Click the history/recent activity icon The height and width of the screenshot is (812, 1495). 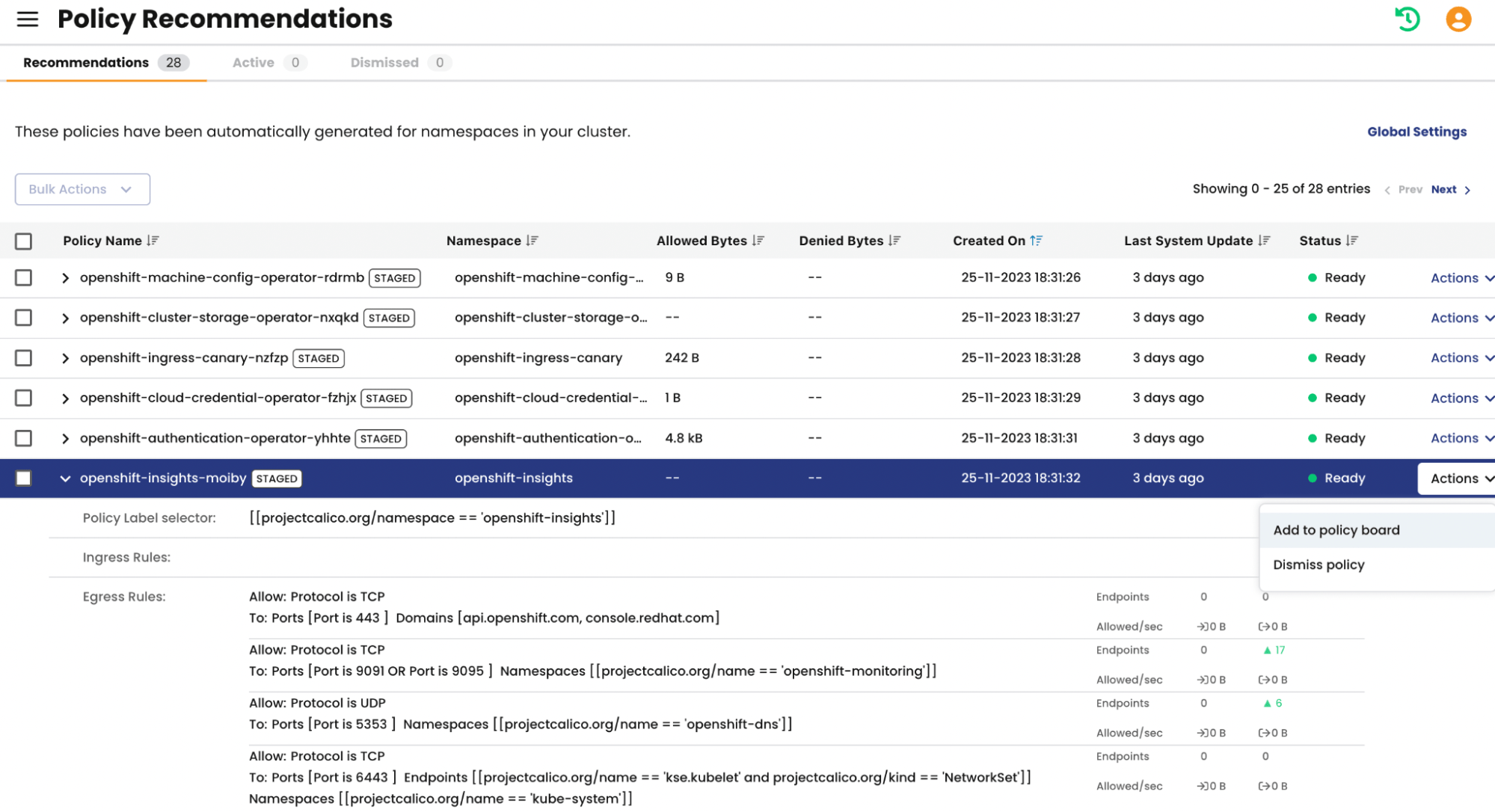[x=1407, y=19]
